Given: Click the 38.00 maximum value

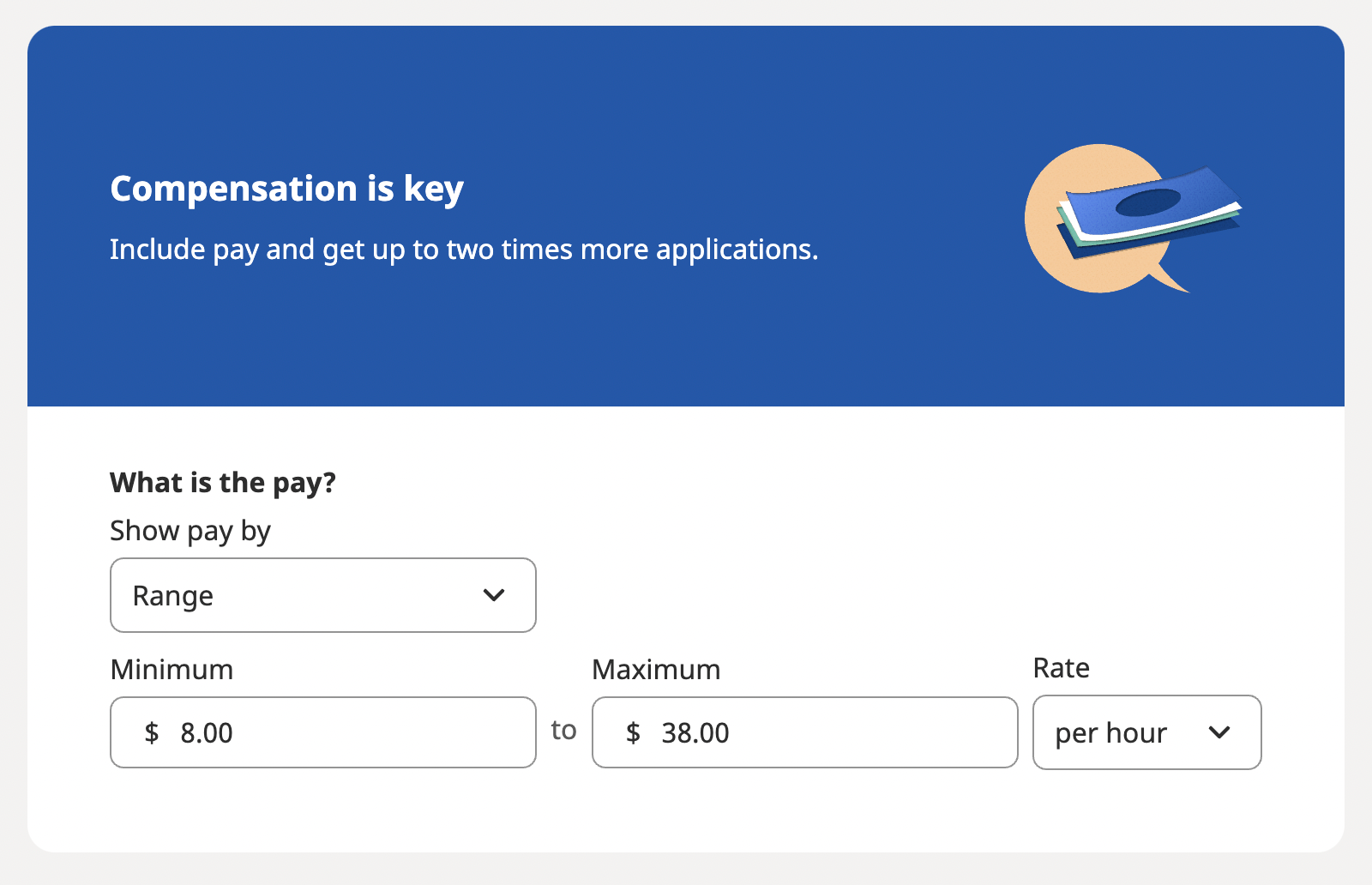Looking at the screenshot, I should pos(695,733).
